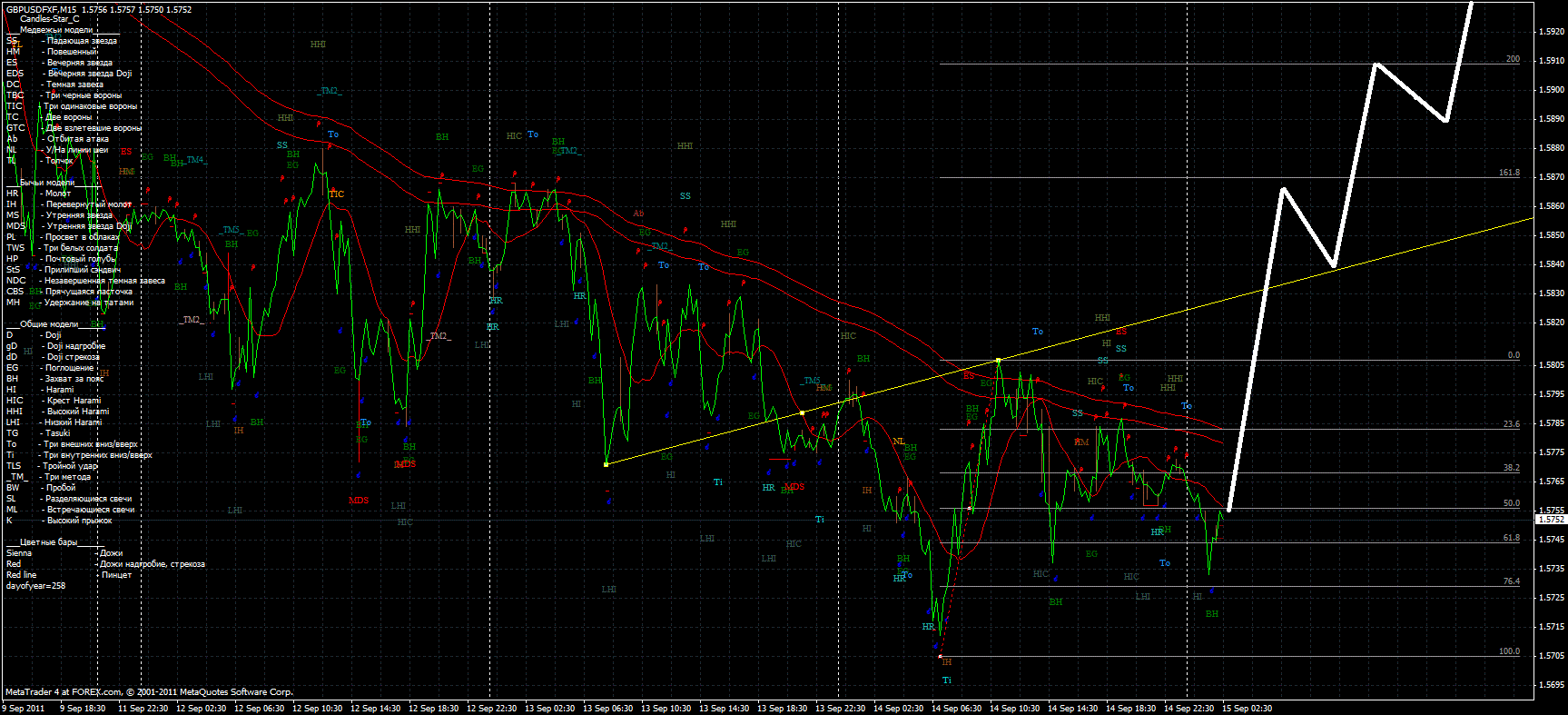Click the current price tag 1.5752

tap(1552, 520)
